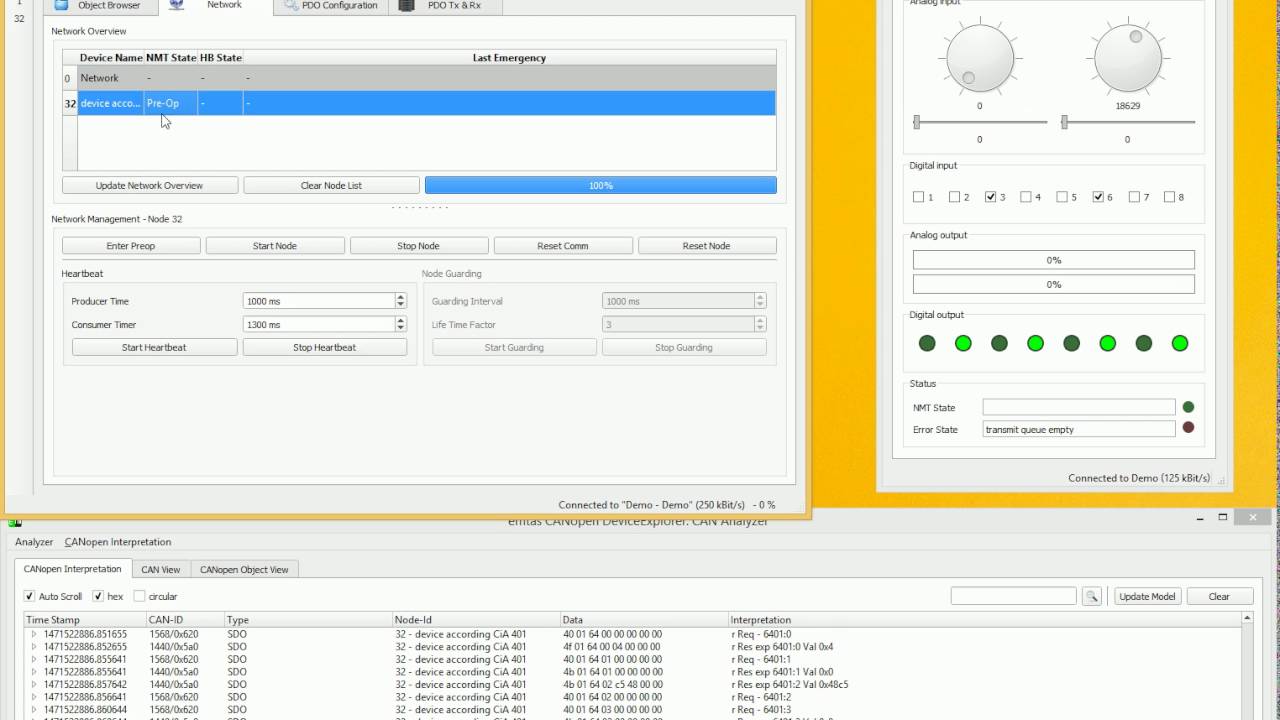This screenshot has height=720, width=1280.
Task: Switch to the CAN View tab
Action: click(160, 569)
